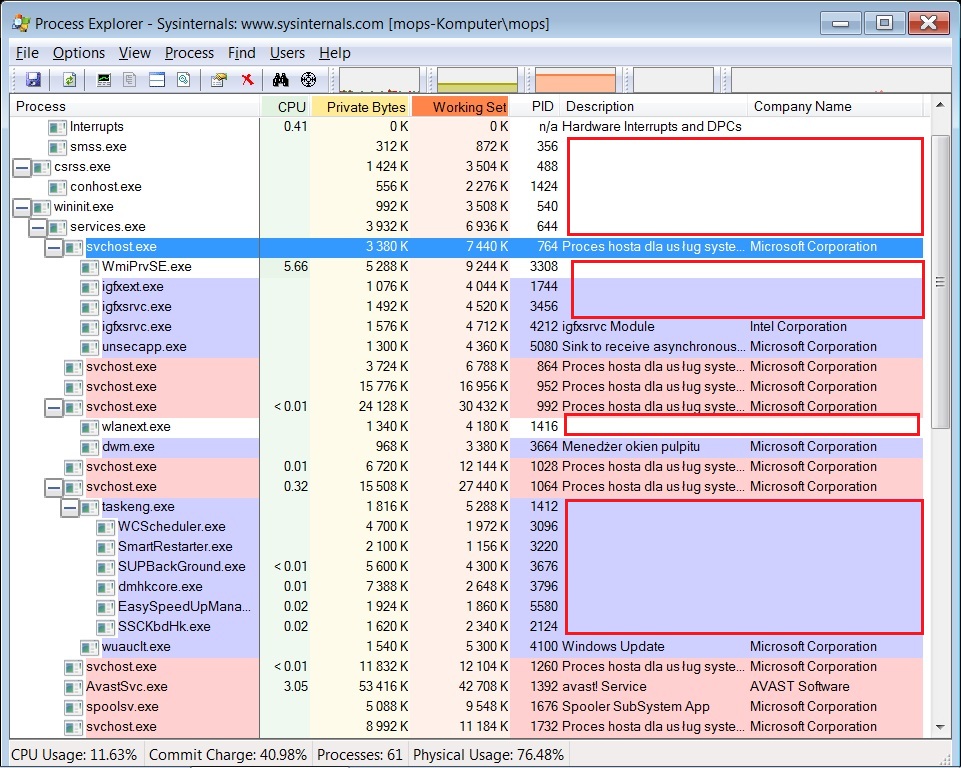
Task: Select the unsecapp.exe process
Action: (466, 347)
